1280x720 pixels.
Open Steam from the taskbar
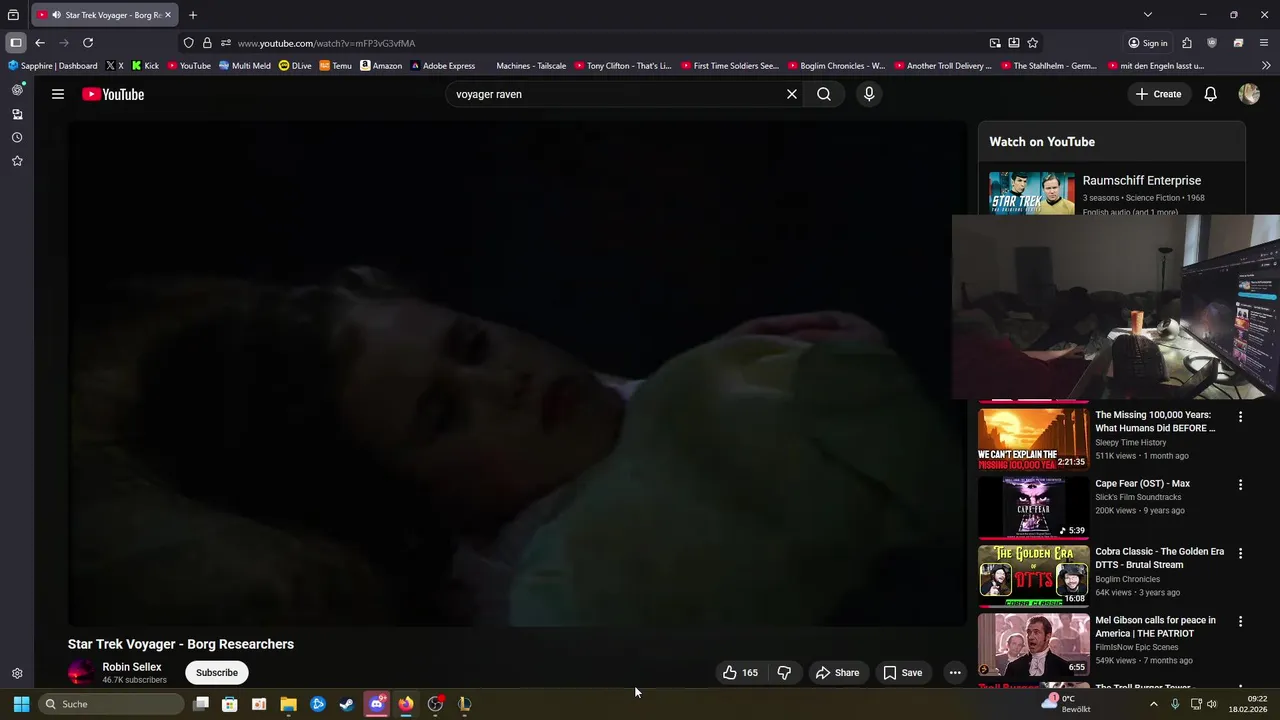[x=347, y=704]
